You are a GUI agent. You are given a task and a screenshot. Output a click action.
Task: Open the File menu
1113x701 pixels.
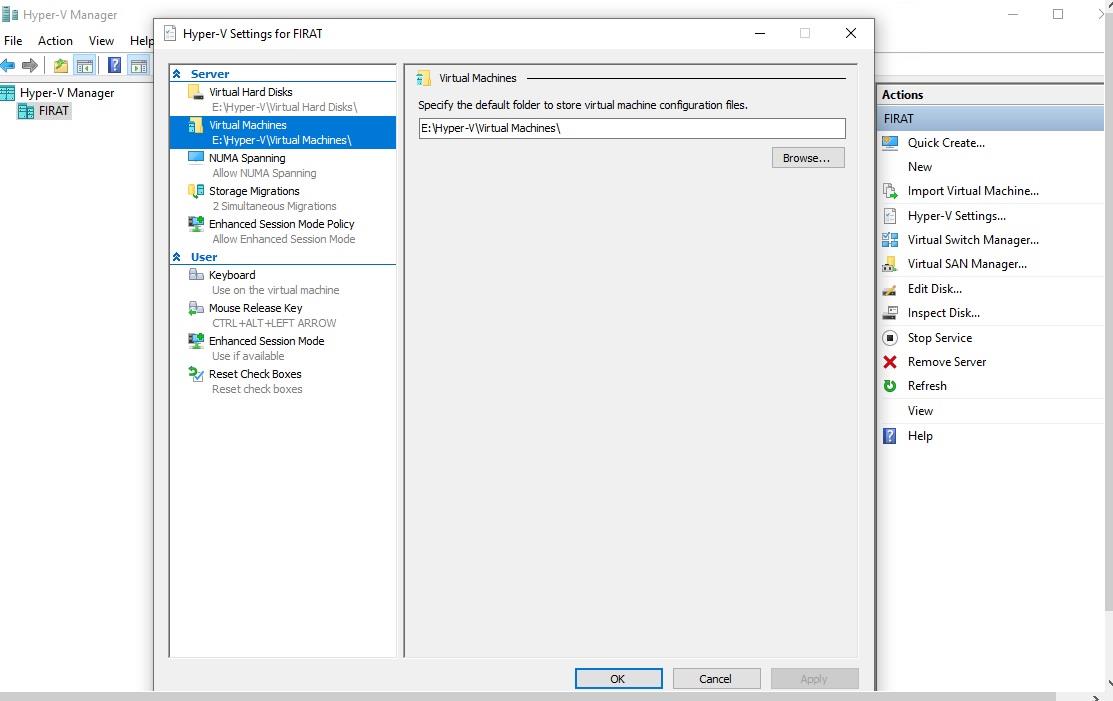13,40
